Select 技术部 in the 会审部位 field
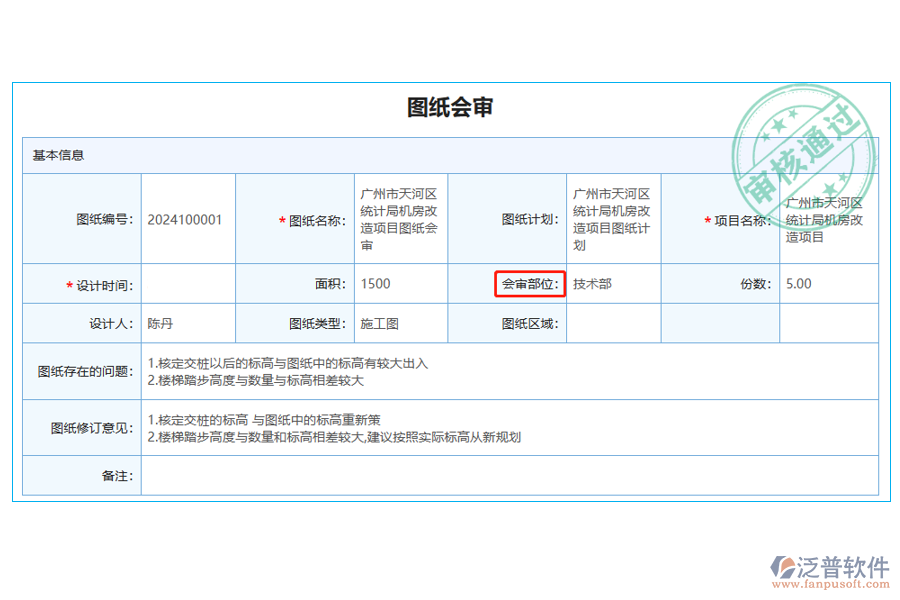 click(612, 284)
